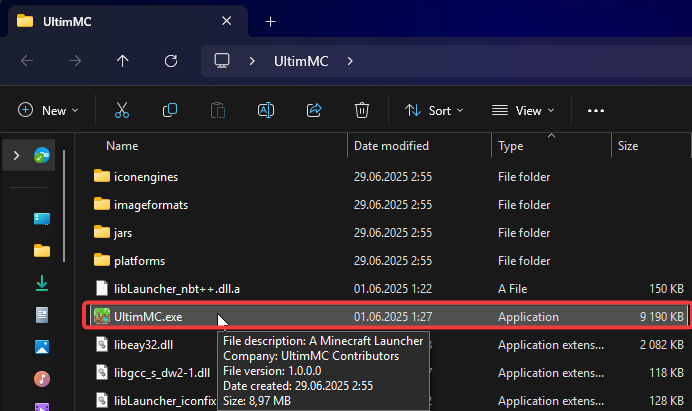Click the UltimMC.exe Minecraft block icon

pos(102,316)
